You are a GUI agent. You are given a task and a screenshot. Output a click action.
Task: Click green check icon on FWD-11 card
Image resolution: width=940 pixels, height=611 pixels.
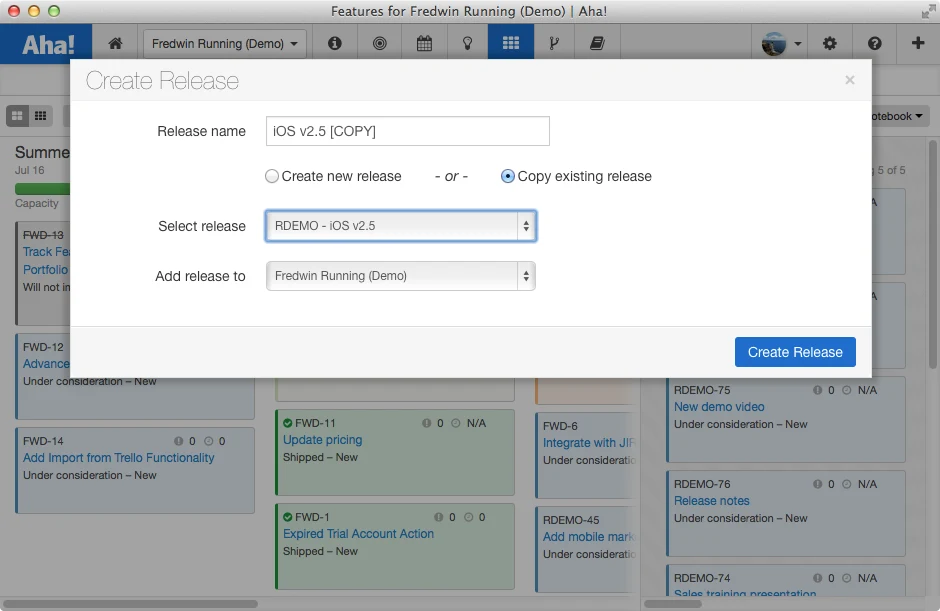tap(288, 423)
